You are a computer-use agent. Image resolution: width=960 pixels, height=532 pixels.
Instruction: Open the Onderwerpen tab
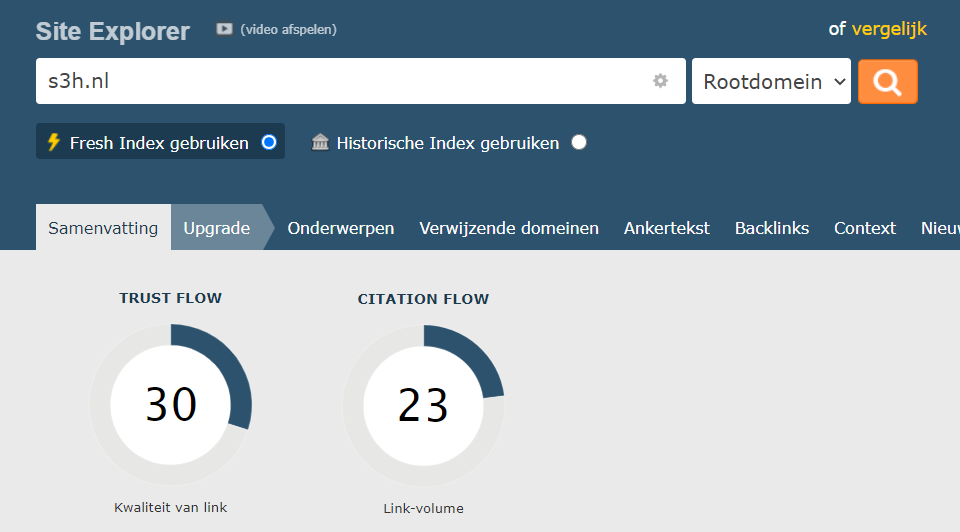tap(340, 228)
